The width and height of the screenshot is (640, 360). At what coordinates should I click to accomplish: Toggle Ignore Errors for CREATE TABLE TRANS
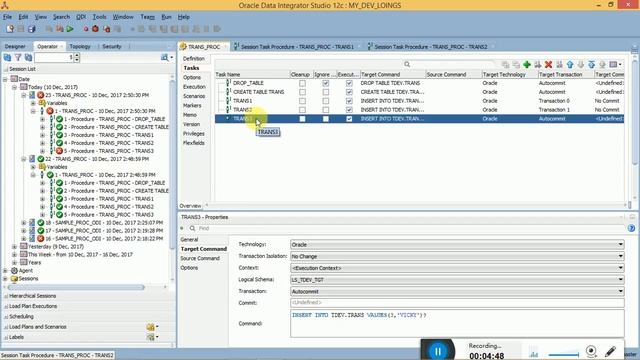326,92
